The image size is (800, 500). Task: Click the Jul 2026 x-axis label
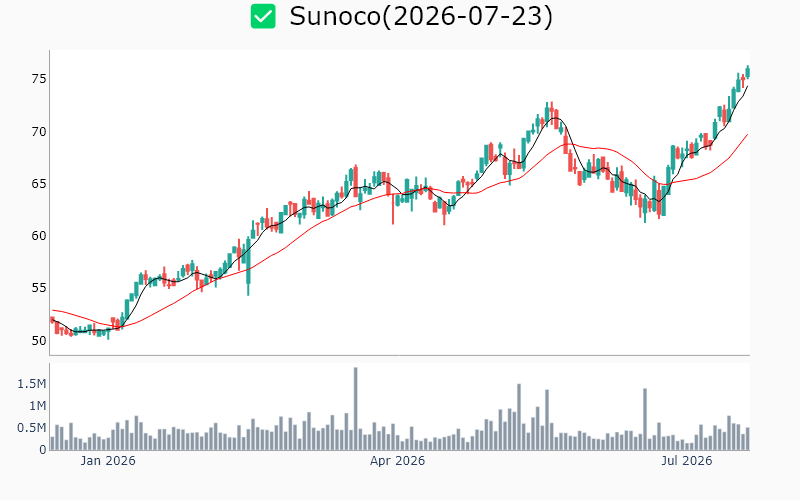(687, 461)
